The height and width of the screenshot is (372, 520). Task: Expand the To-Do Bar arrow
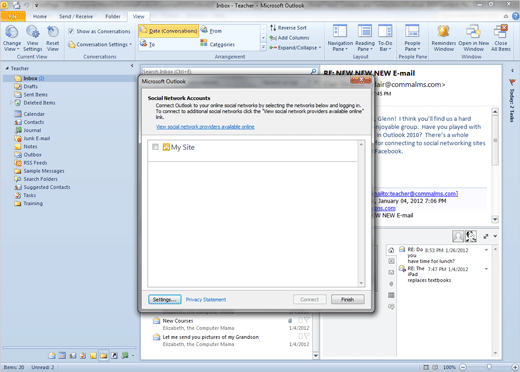(512, 70)
